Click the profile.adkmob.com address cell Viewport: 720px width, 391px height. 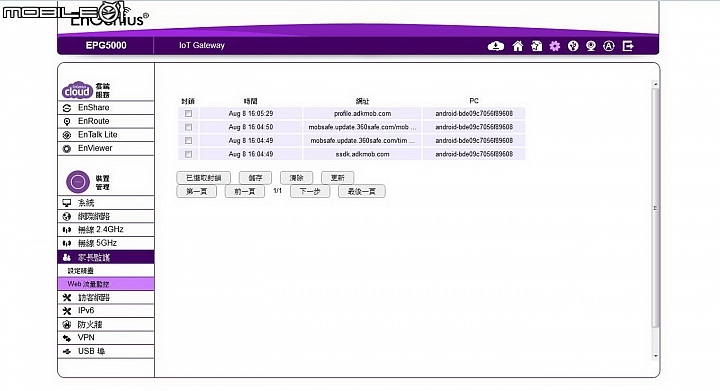[x=362, y=113]
